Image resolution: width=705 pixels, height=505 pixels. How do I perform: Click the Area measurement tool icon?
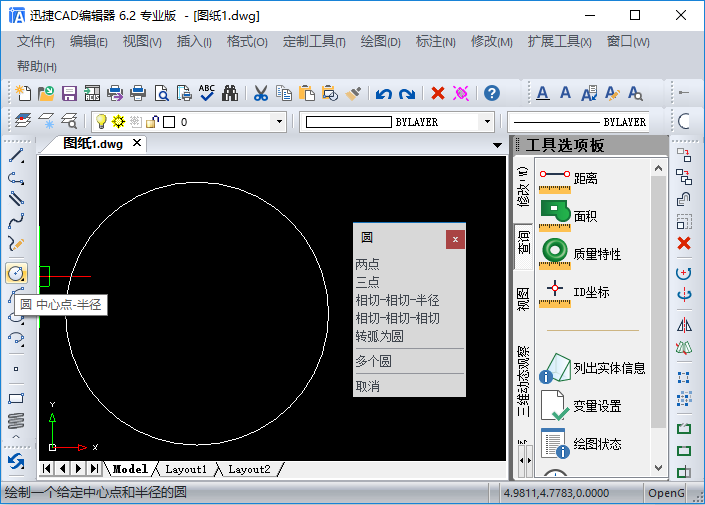[x=555, y=216]
